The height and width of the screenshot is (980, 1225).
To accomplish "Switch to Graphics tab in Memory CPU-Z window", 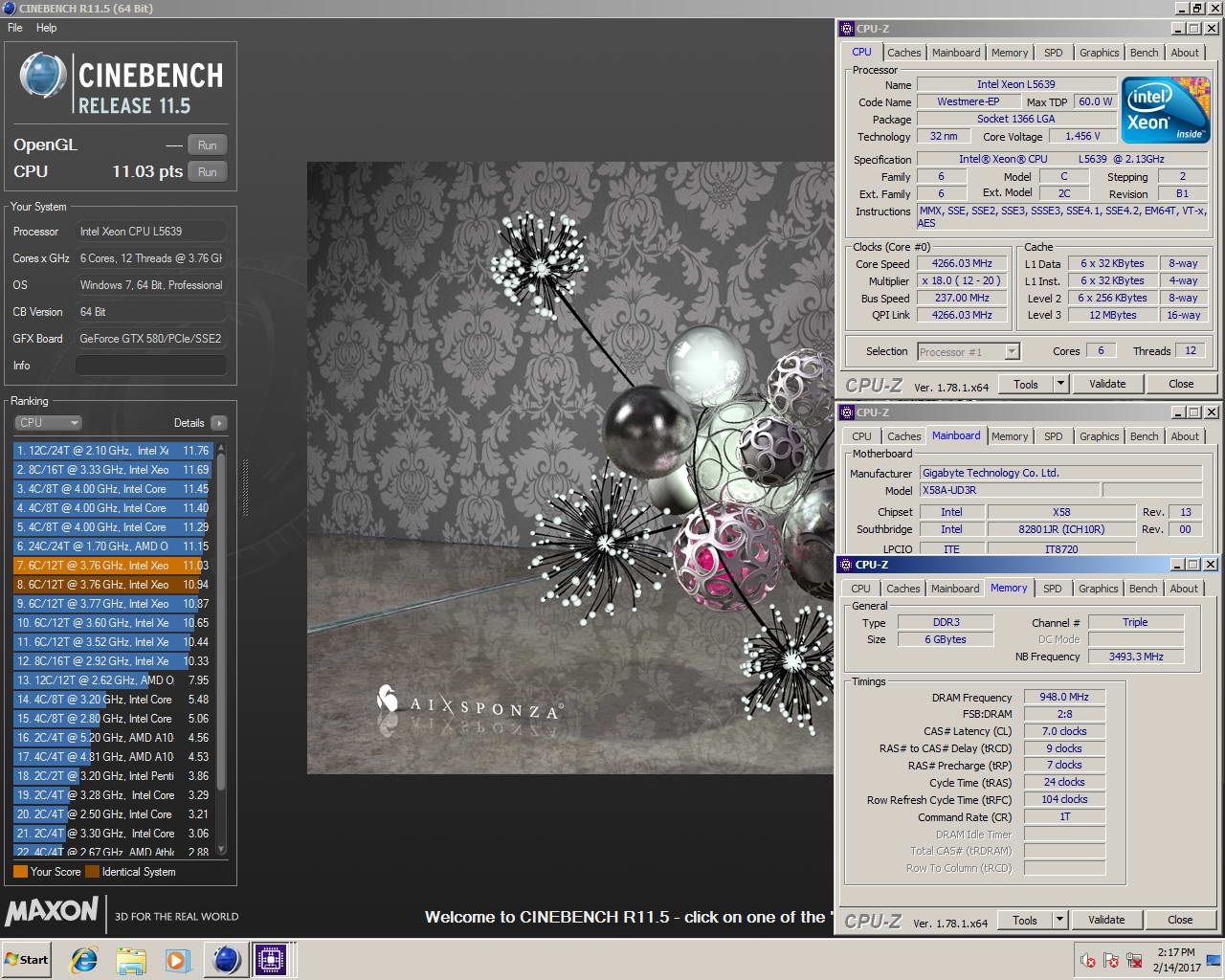I will click(x=1098, y=589).
